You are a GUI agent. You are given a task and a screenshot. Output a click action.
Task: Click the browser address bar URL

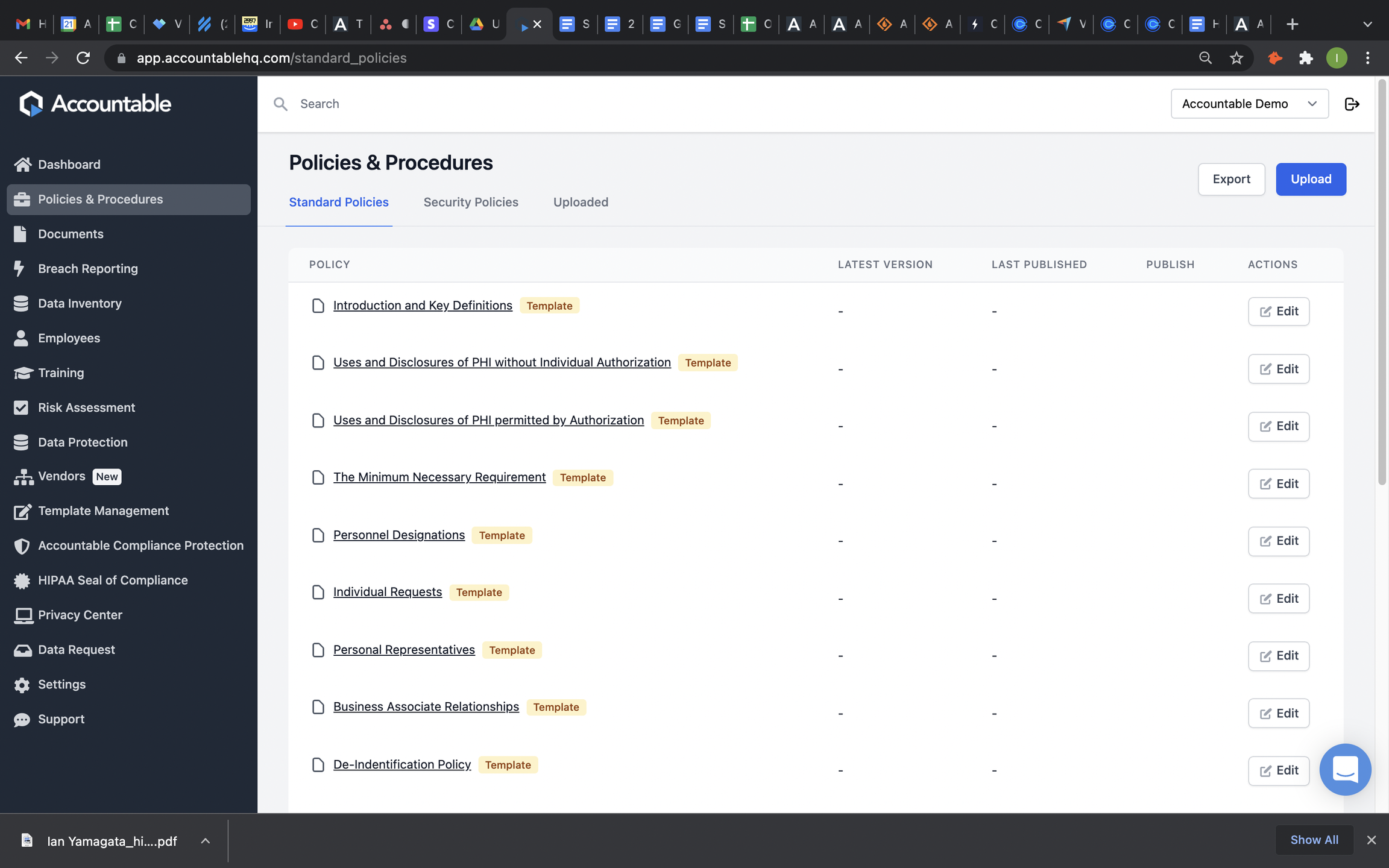click(271, 58)
